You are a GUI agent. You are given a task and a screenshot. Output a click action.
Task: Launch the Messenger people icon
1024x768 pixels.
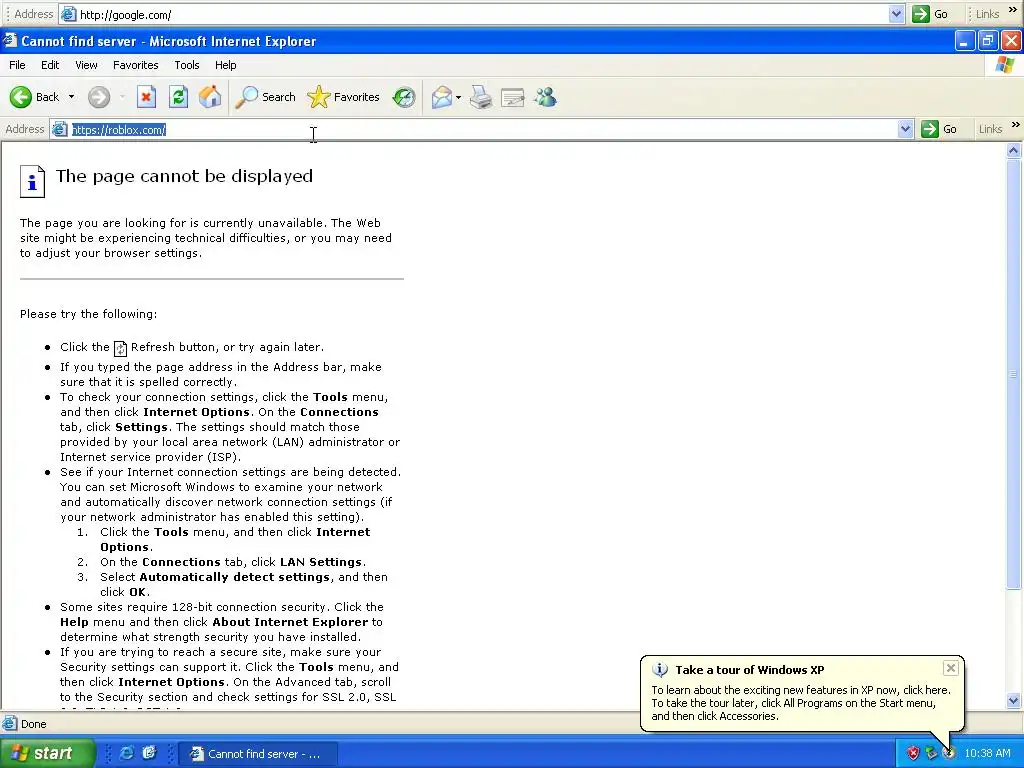coord(545,97)
